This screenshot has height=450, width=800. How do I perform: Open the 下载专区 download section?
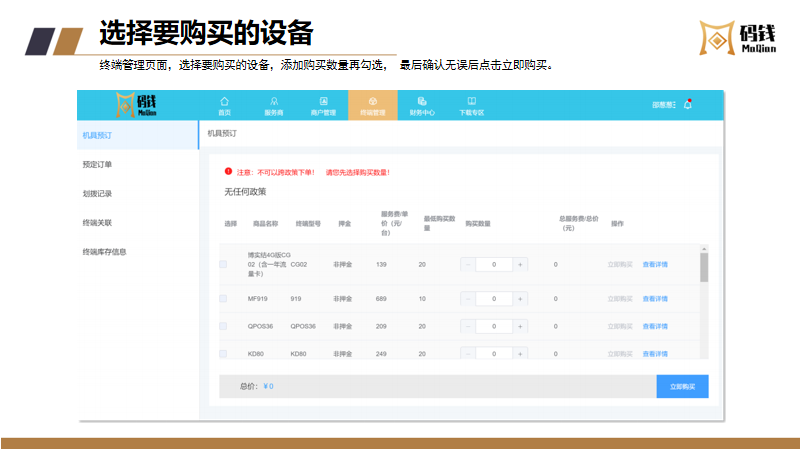pyautogui.click(x=471, y=101)
